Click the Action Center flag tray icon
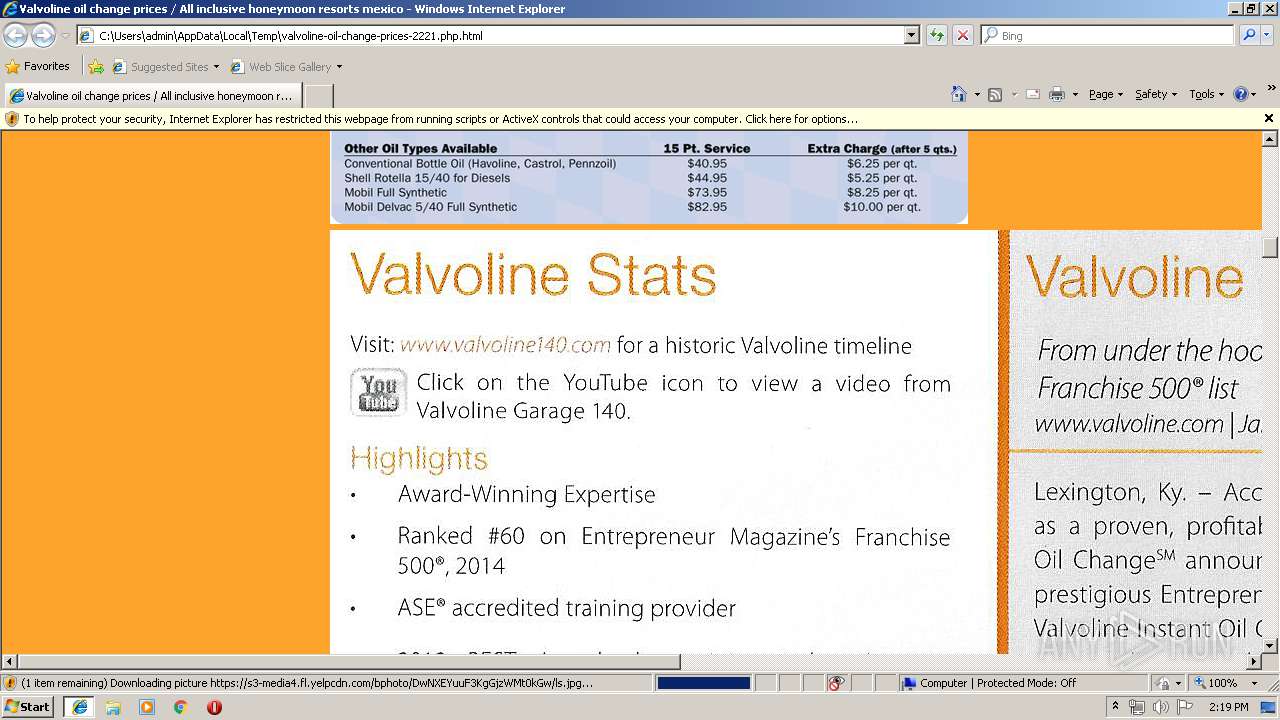The width and height of the screenshot is (1280, 720). [1185, 707]
